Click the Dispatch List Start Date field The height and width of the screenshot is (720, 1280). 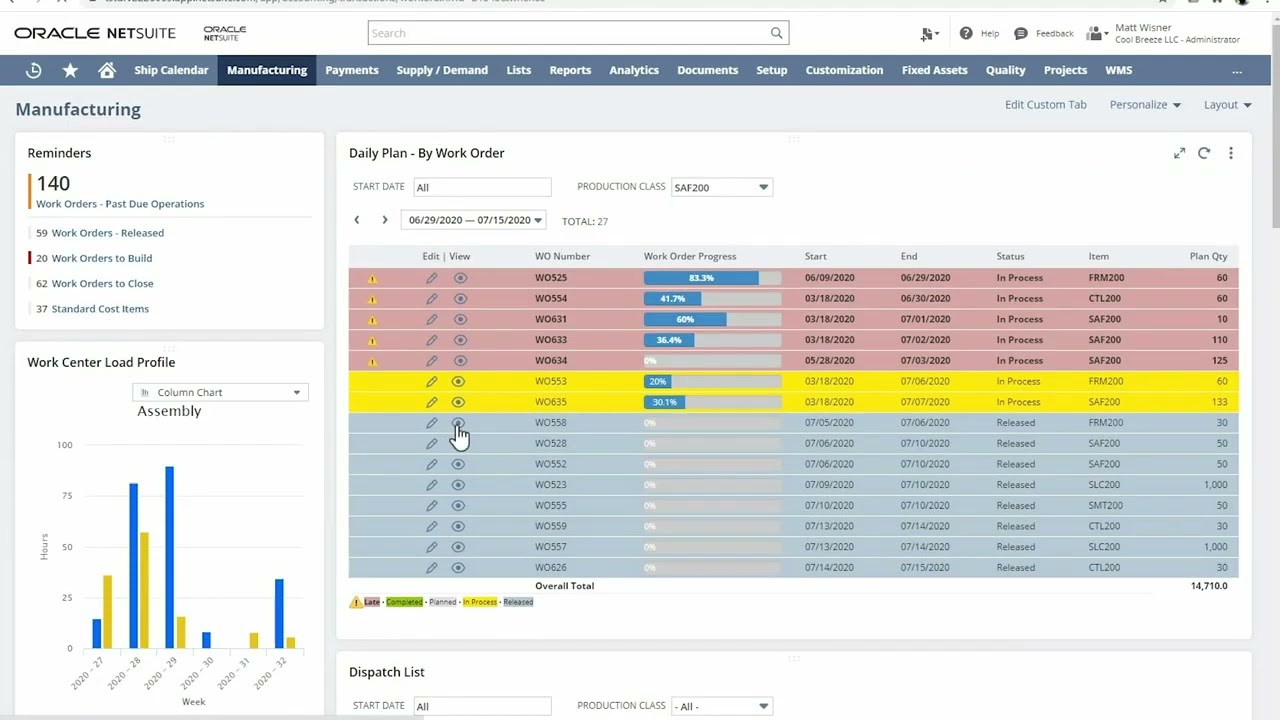tap(482, 706)
